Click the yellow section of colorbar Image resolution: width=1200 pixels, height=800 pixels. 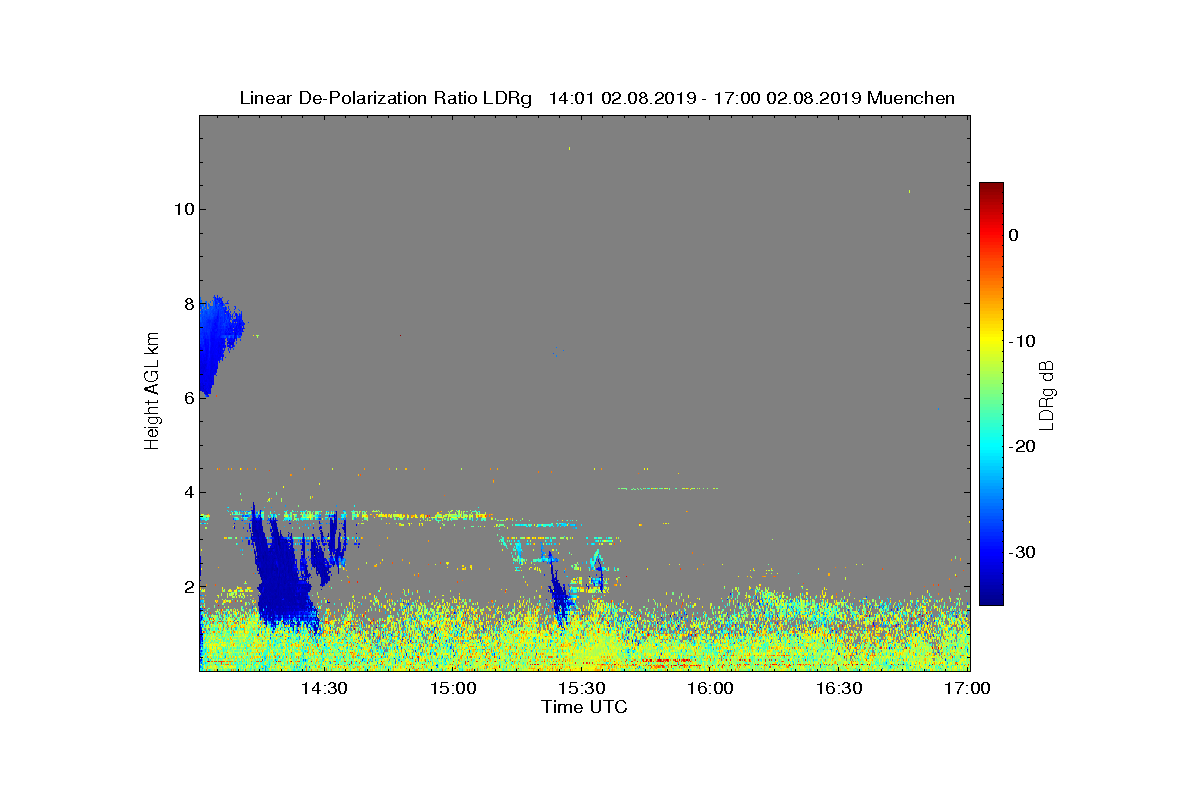click(991, 341)
